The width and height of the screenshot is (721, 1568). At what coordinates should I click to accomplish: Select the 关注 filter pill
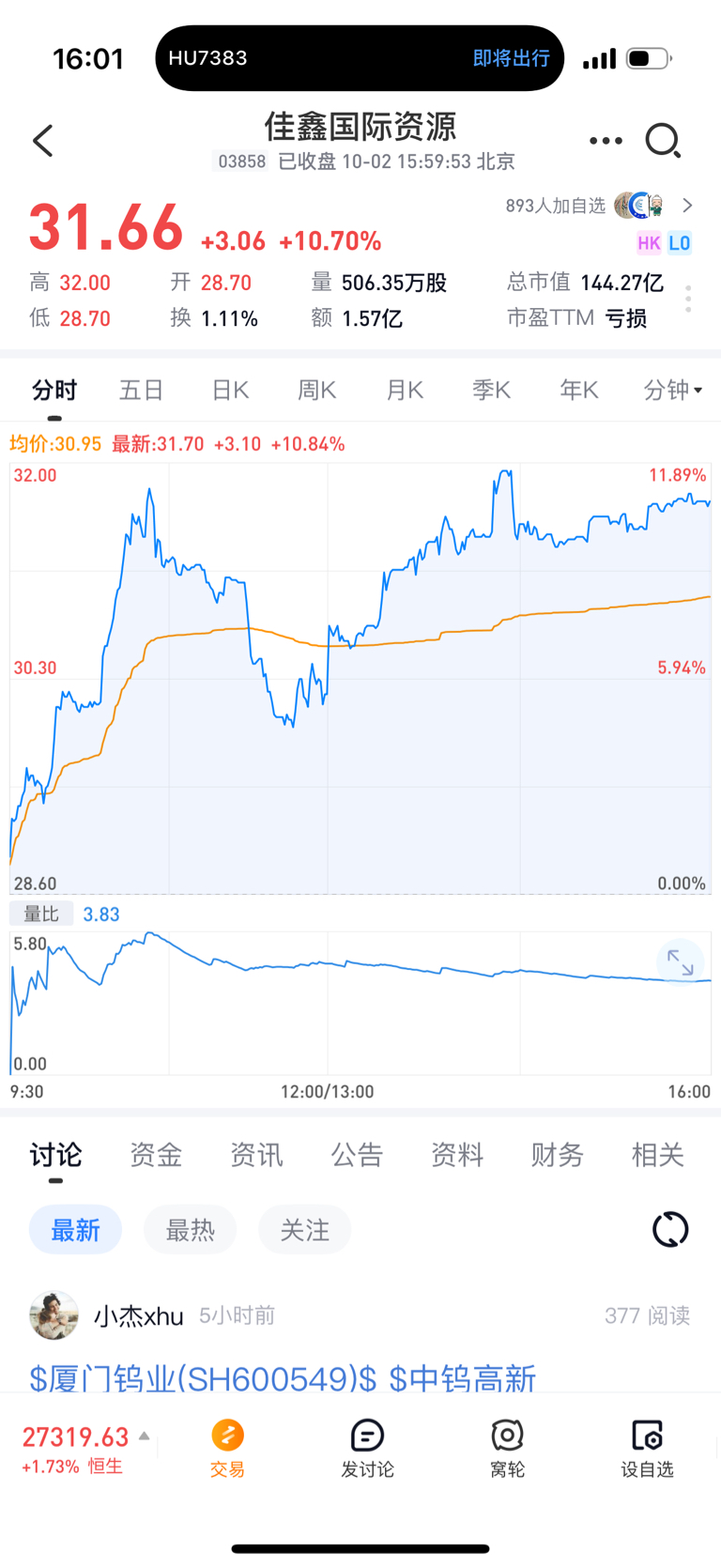coord(304,1230)
